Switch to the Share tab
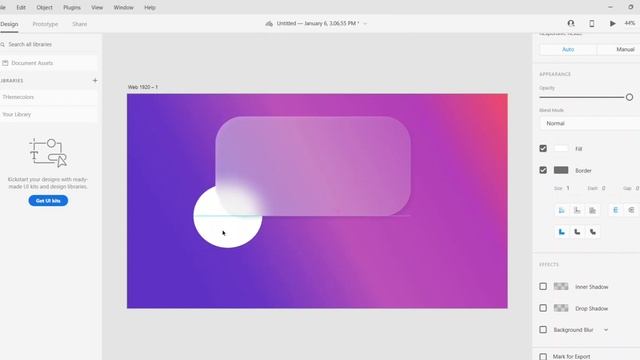Viewport: 640px width, 360px height. point(80,24)
